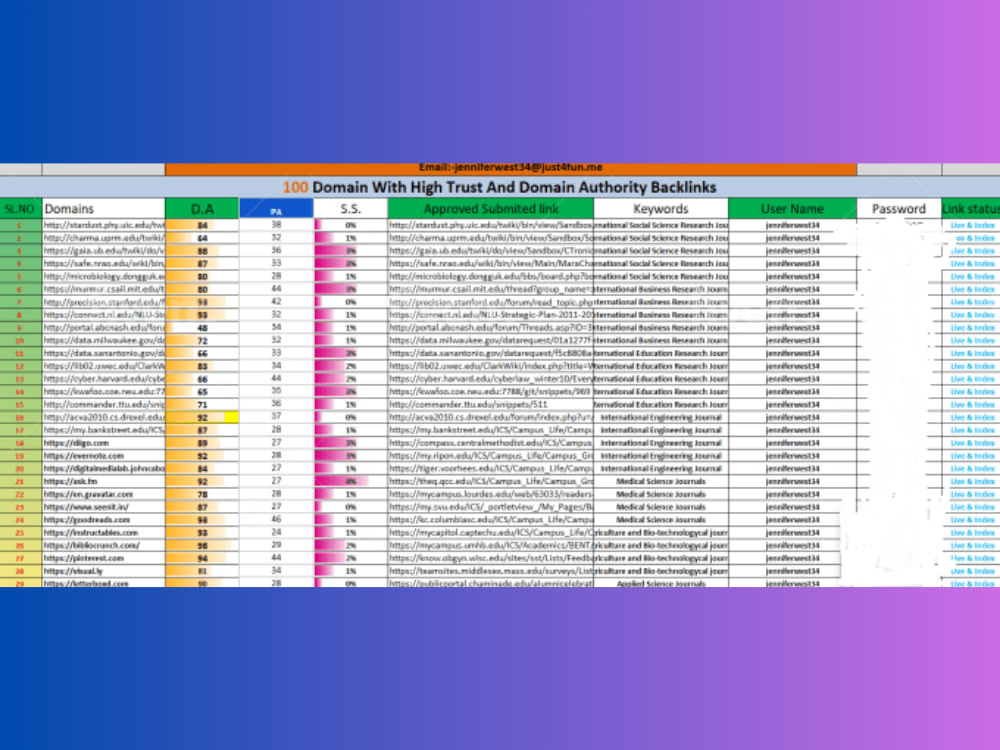Click the gaia.ub.edu domain cell
The height and width of the screenshot is (750, 1000).
point(103,251)
